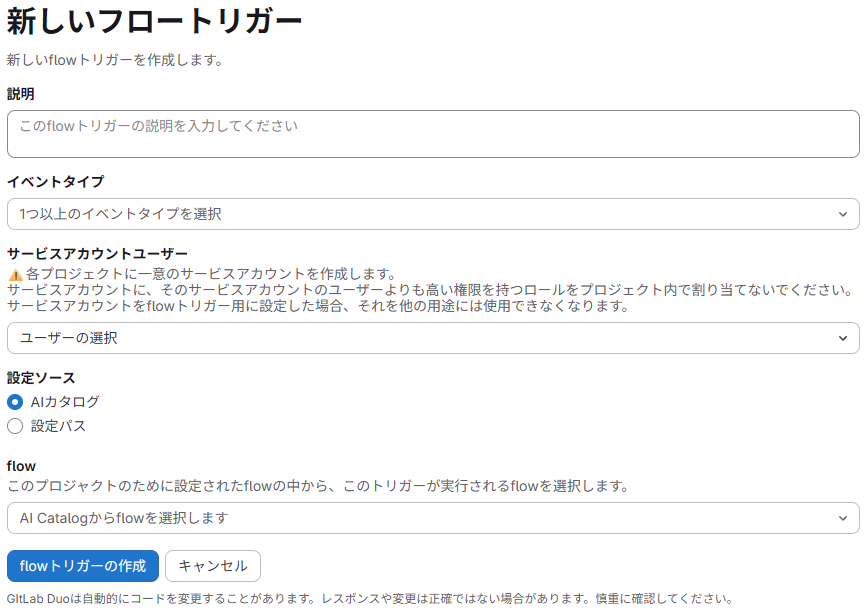Viewport: 867px width, 614px height.
Task: Click the warning icon beside service account notice
Action: tap(15, 274)
